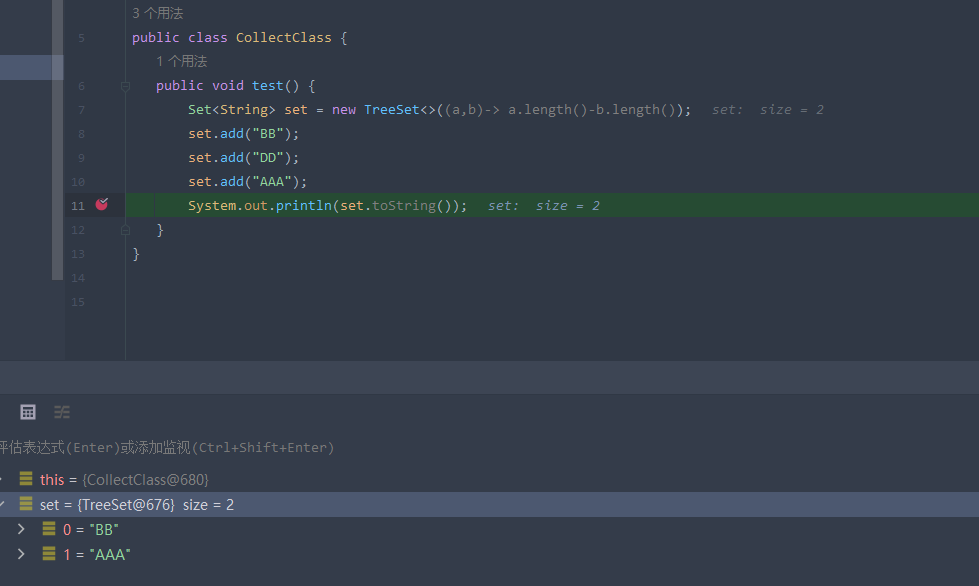Click line number 8 in the gutter

tap(81, 134)
